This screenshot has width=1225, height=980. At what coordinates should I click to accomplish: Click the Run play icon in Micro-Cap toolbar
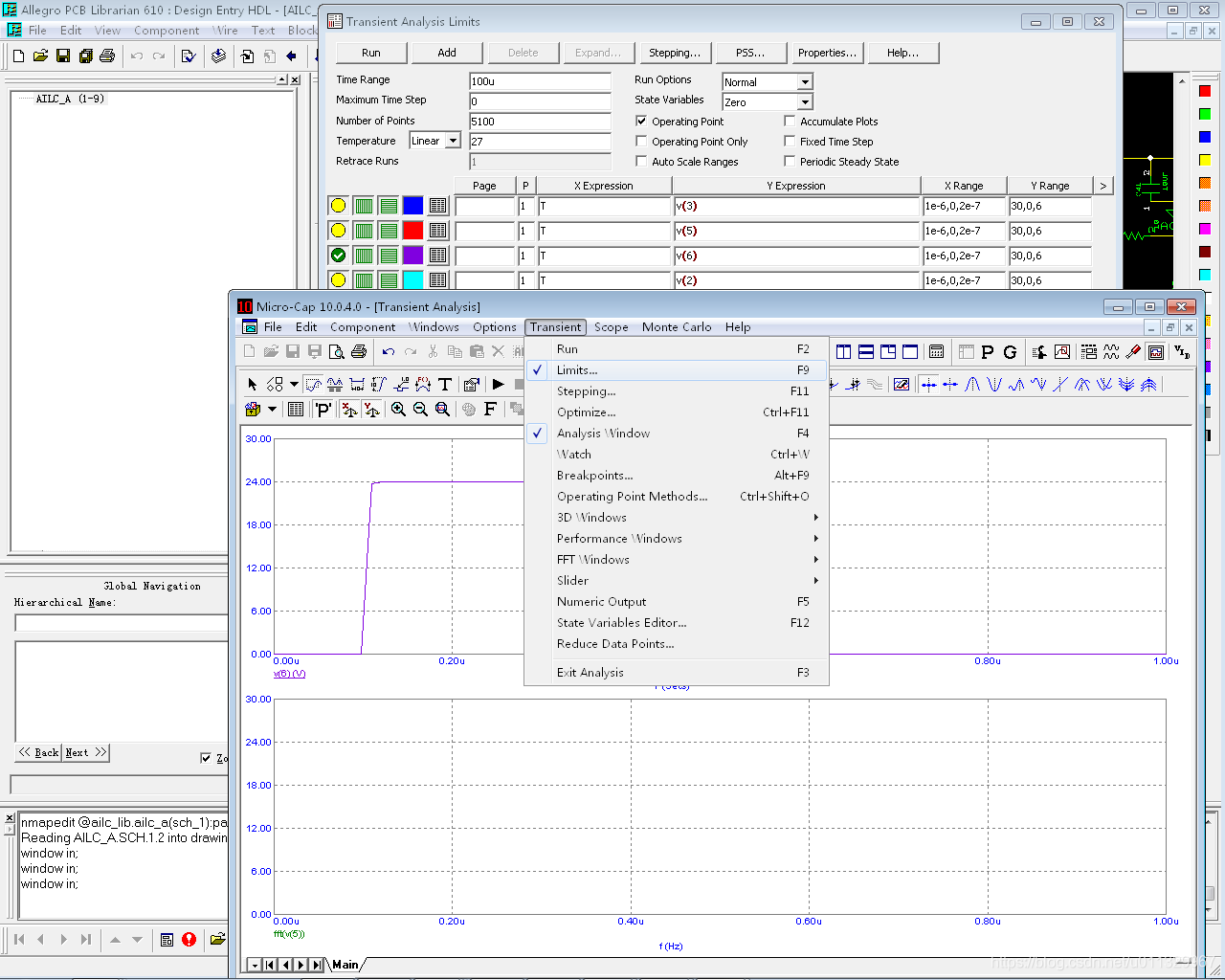(x=499, y=385)
